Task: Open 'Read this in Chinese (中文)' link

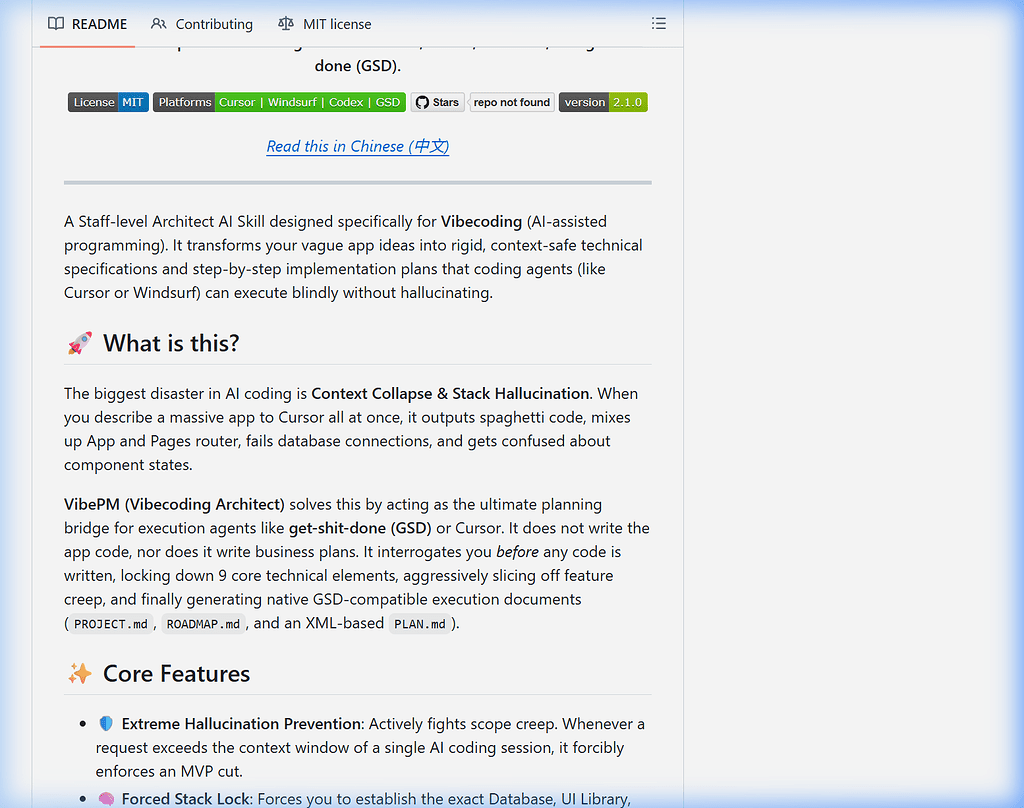Action: [x=358, y=146]
